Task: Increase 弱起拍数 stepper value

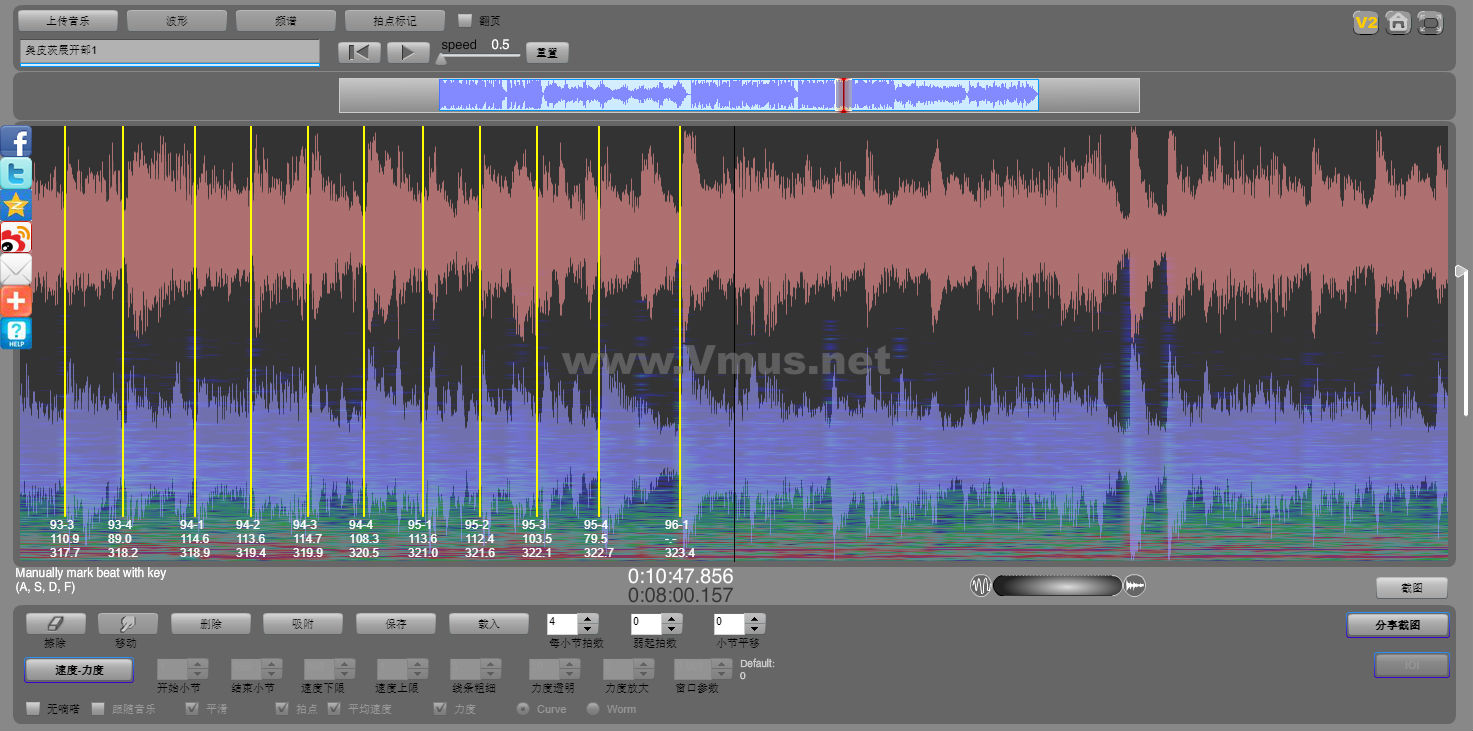Action: 672,618
